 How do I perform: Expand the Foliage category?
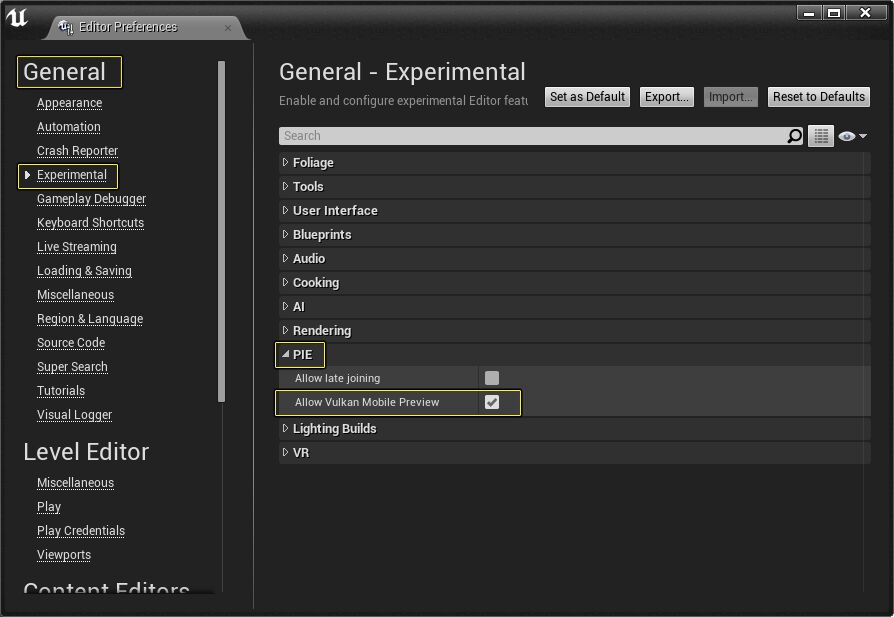(286, 162)
